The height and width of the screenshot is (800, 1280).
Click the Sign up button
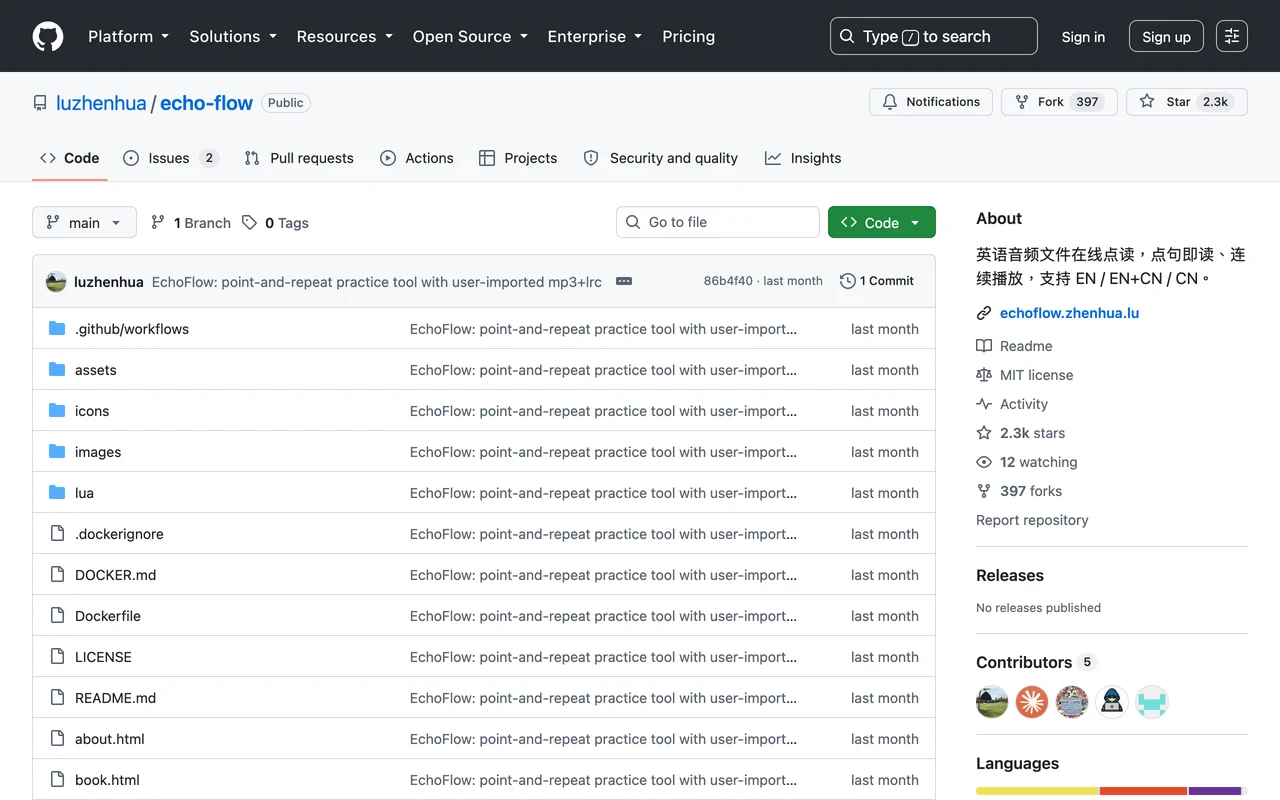pos(1166,36)
